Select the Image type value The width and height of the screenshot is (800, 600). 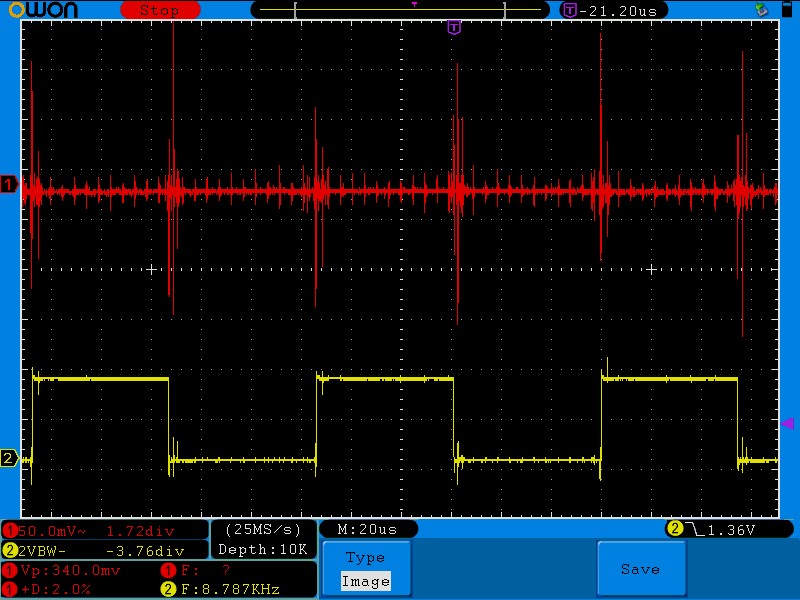pyautogui.click(x=365, y=581)
